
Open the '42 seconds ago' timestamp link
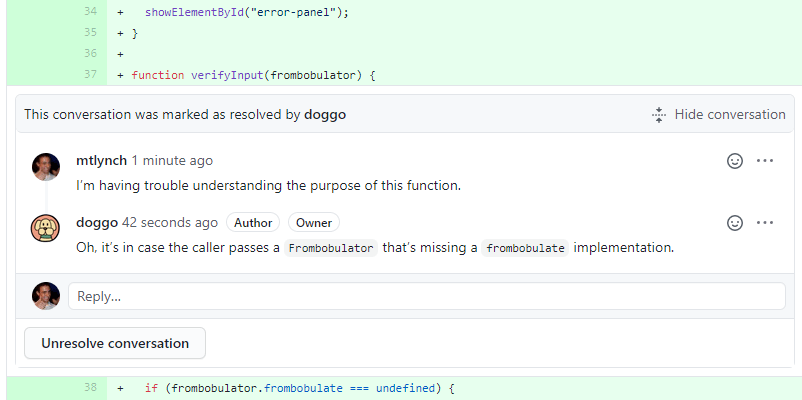pyautogui.click(x=170, y=223)
